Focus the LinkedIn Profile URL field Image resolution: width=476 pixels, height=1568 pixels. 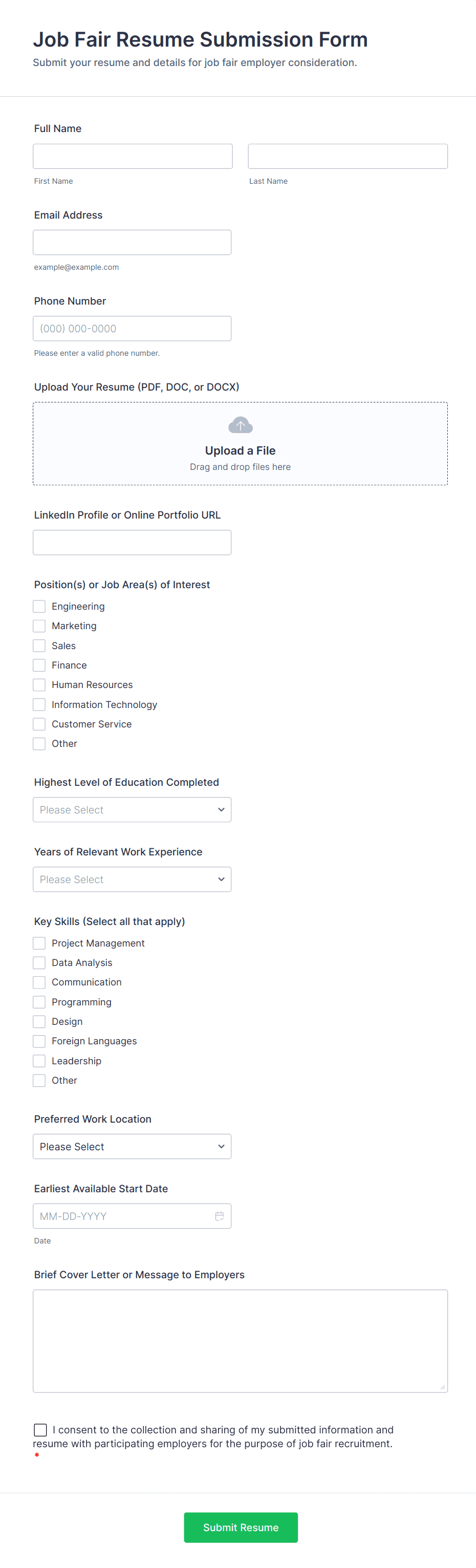[132, 542]
